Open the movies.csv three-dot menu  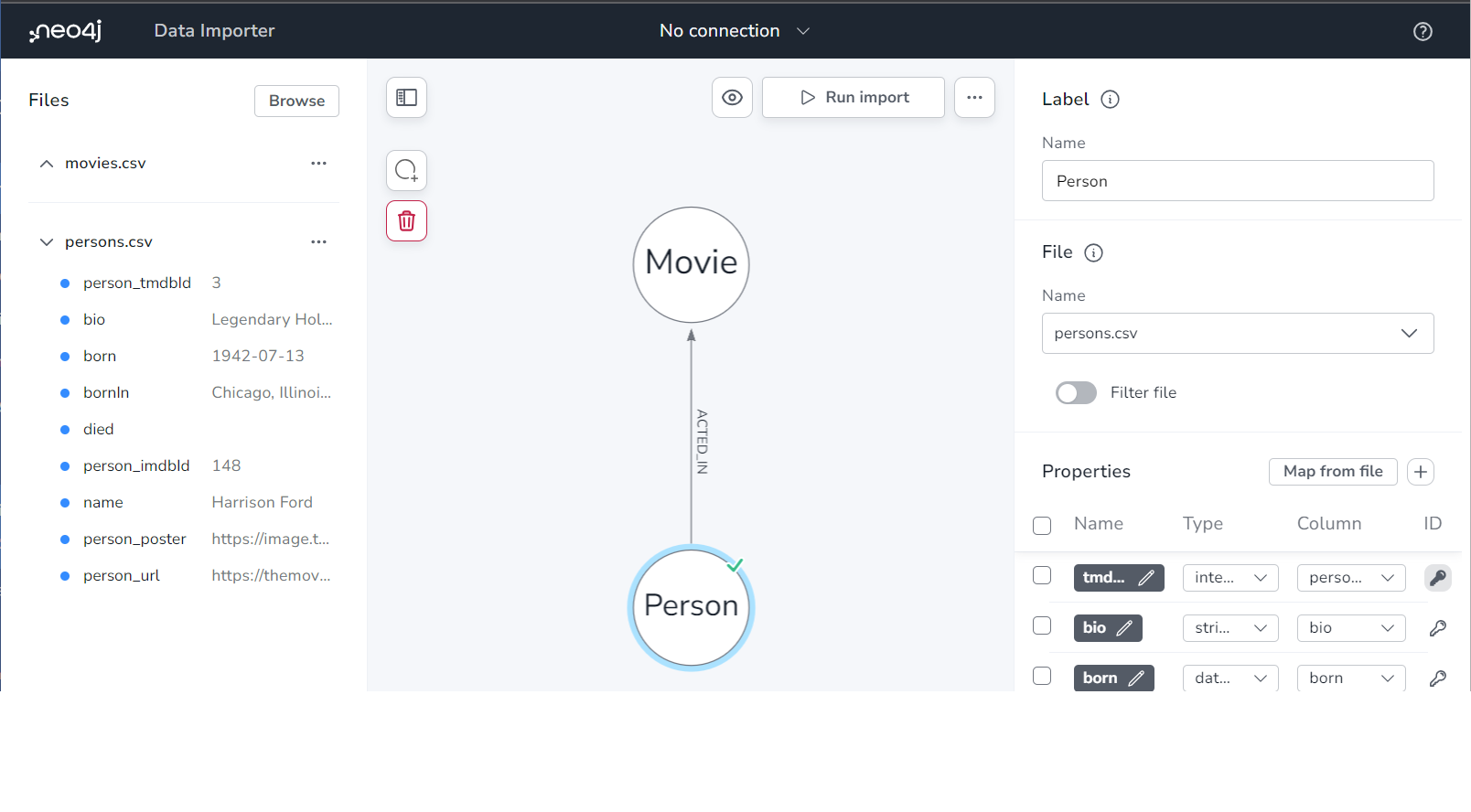click(318, 163)
